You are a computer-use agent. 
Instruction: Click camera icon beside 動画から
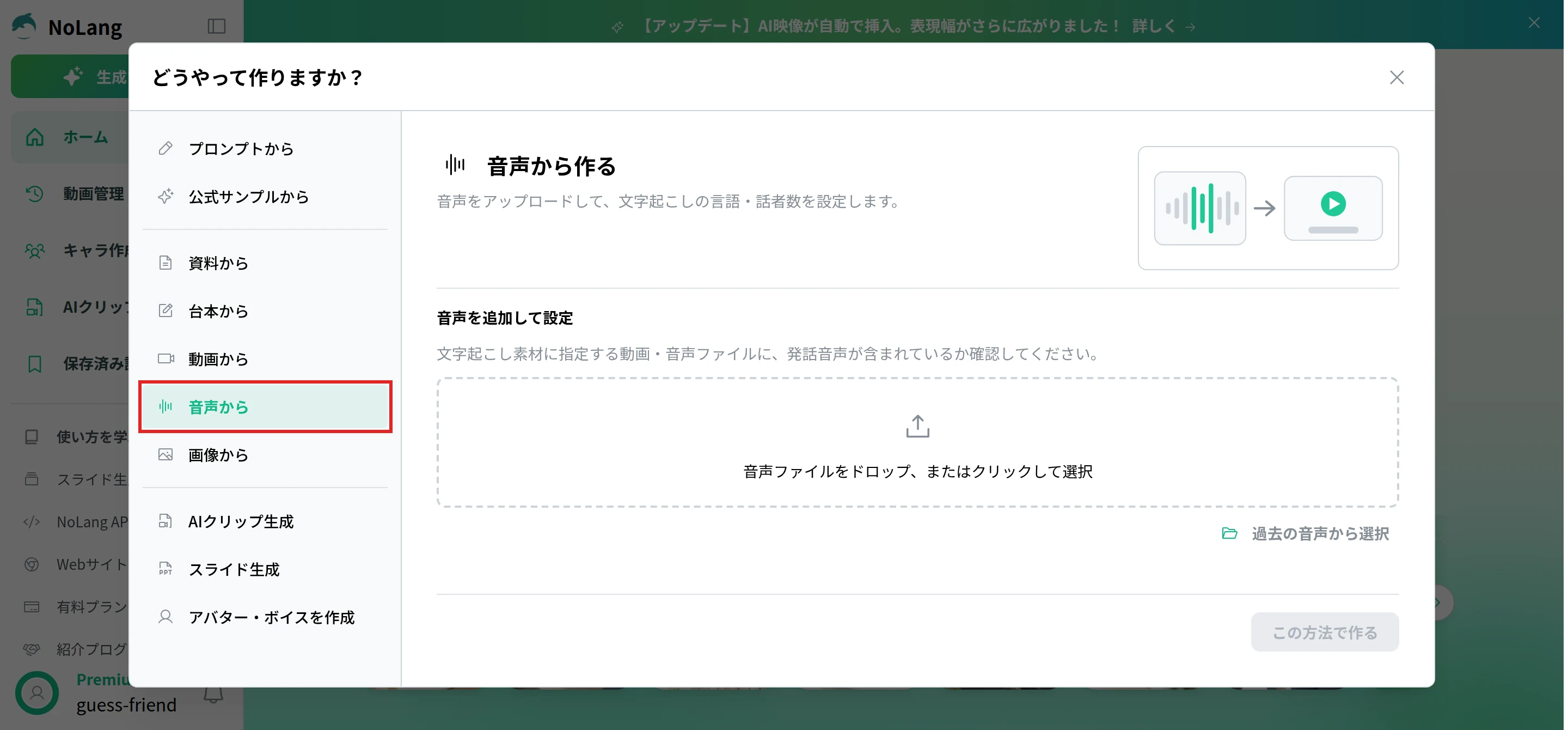click(x=166, y=358)
